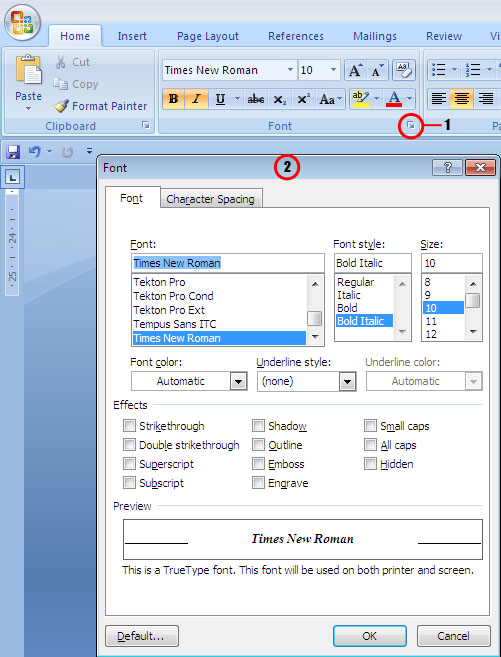Screen dimensions: 501x657
Task: Click the Numbering list icon
Action: pyautogui.click(x=473, y=70)
